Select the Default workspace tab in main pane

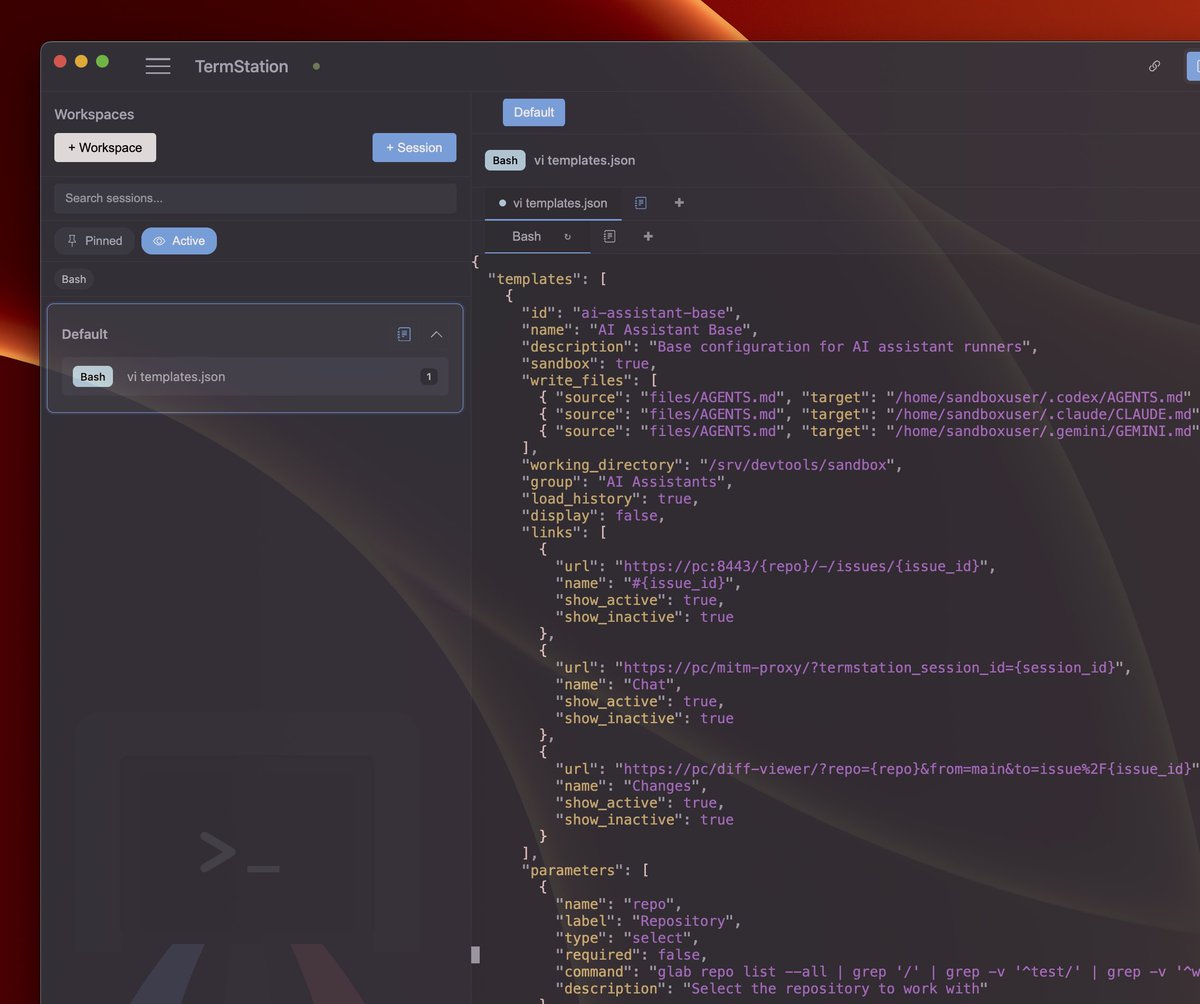(x=534, y=112)
